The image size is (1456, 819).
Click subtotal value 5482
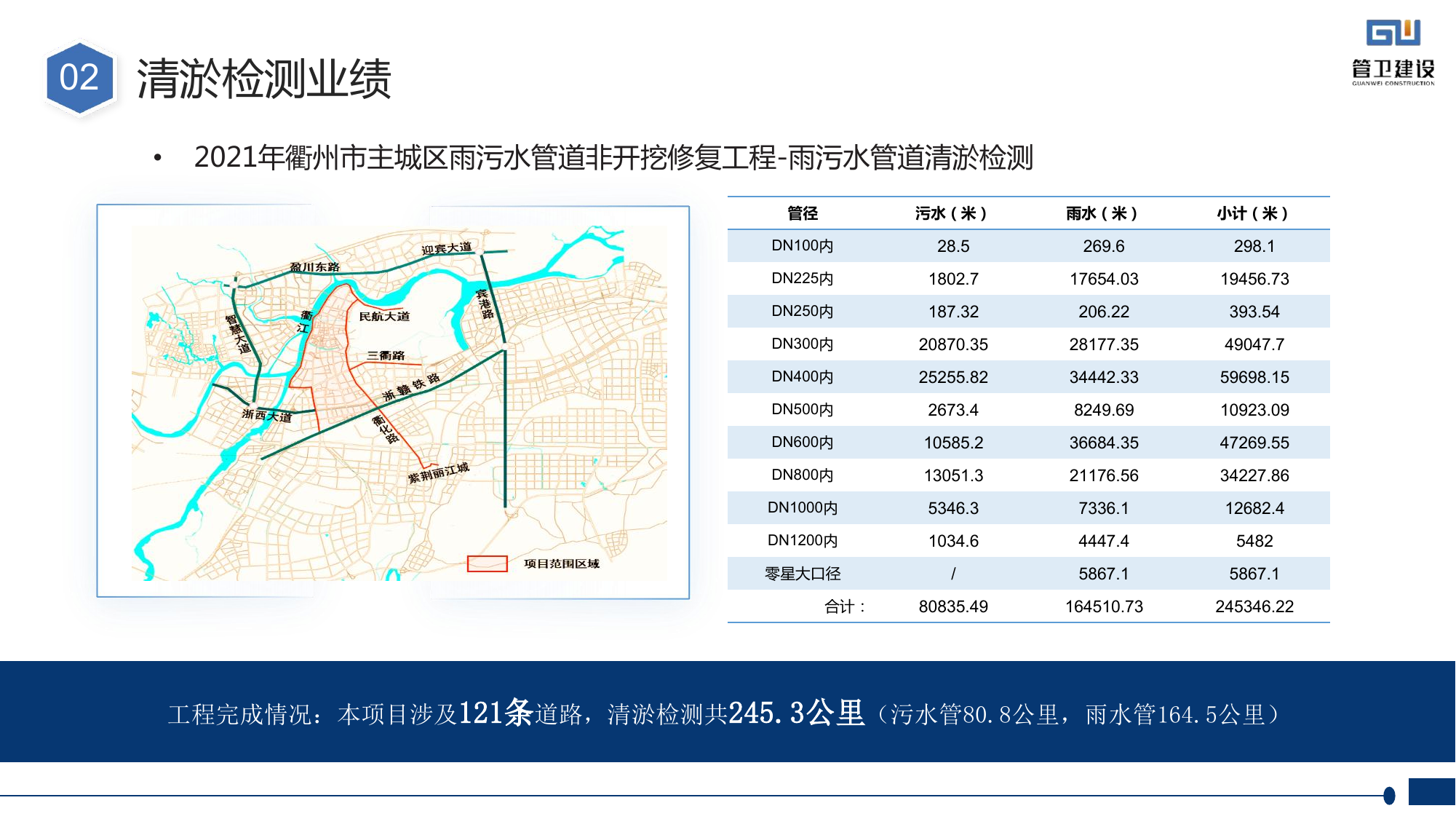pos(1254,541)
